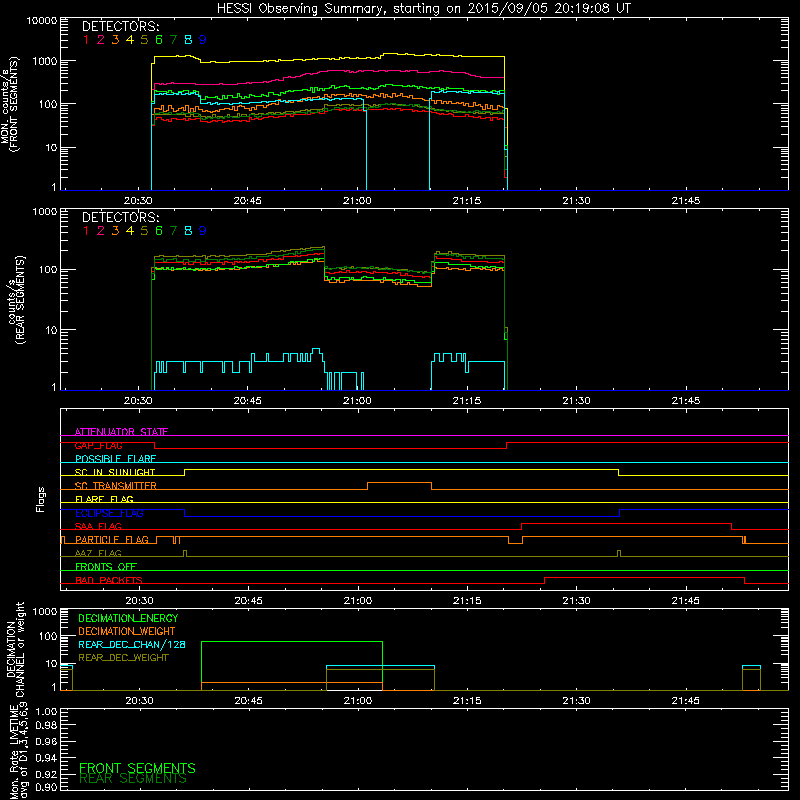Select the SAA FLAG label
Image resolution: width=800 pixels, height=800 pixels.
click(x=98, y=526)
